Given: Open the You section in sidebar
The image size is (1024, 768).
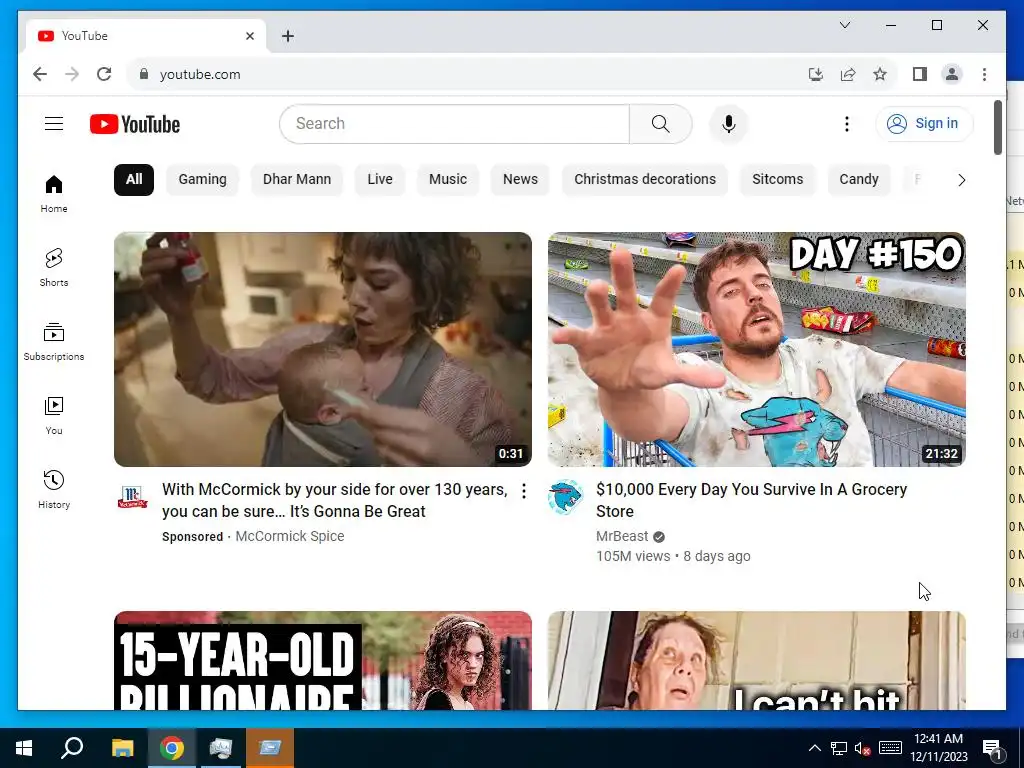Looking at the screenshot, I should (54, 415).
